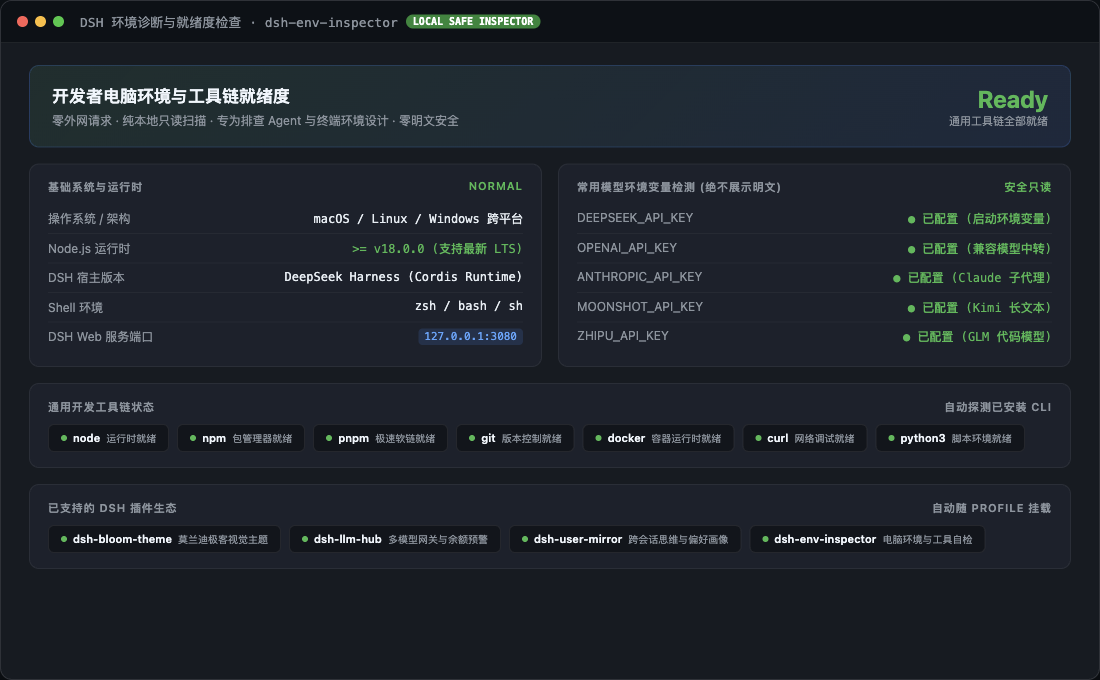
Task: Click the dsh-env-inspector plugin chip
Action: (x=867, y=539)
